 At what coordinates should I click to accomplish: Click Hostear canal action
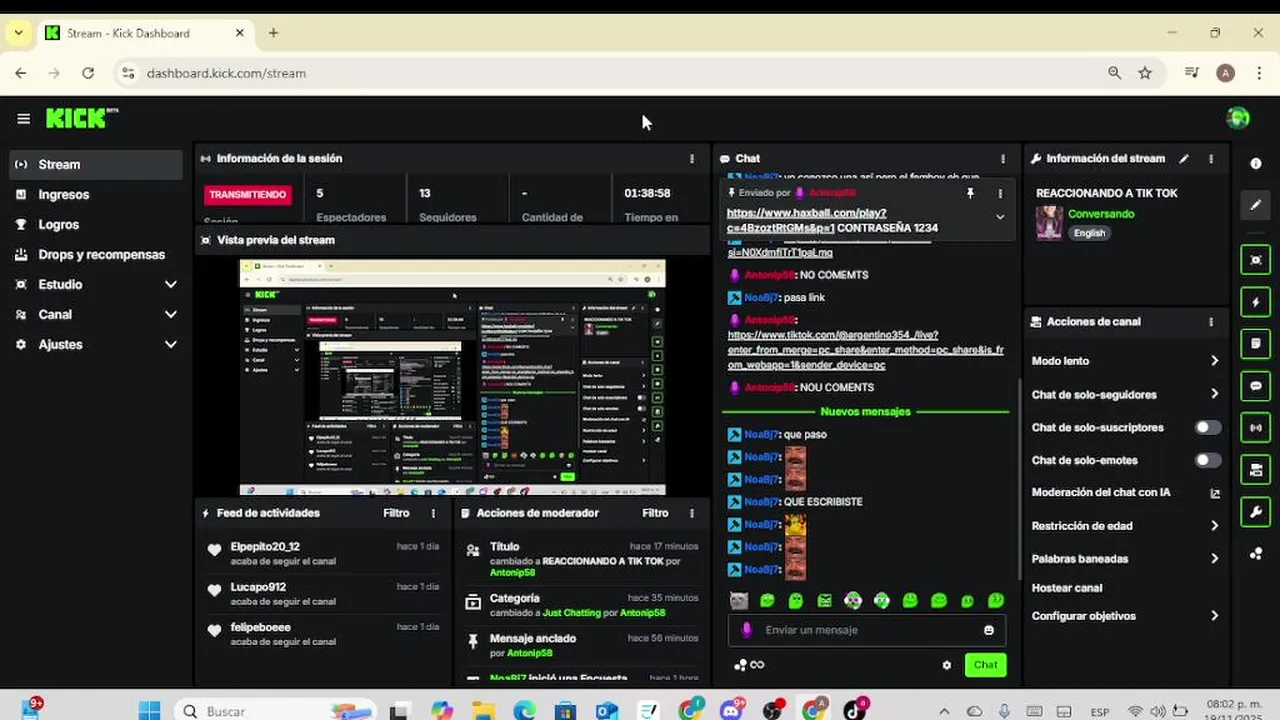[1067, 588]
